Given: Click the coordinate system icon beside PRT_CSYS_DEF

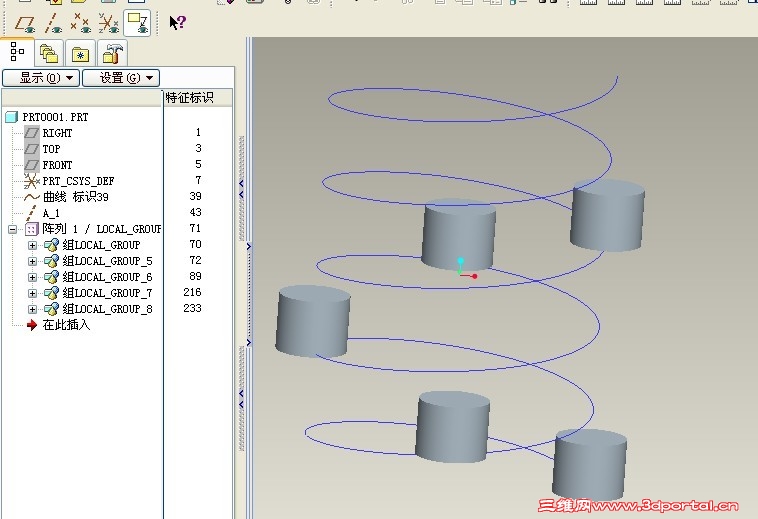Looking at the screenshot, I should click(32, 181).
